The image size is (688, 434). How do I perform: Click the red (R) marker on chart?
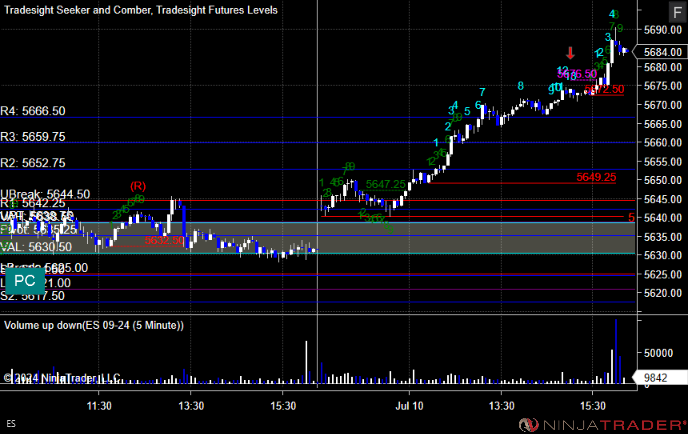point(138,186)
